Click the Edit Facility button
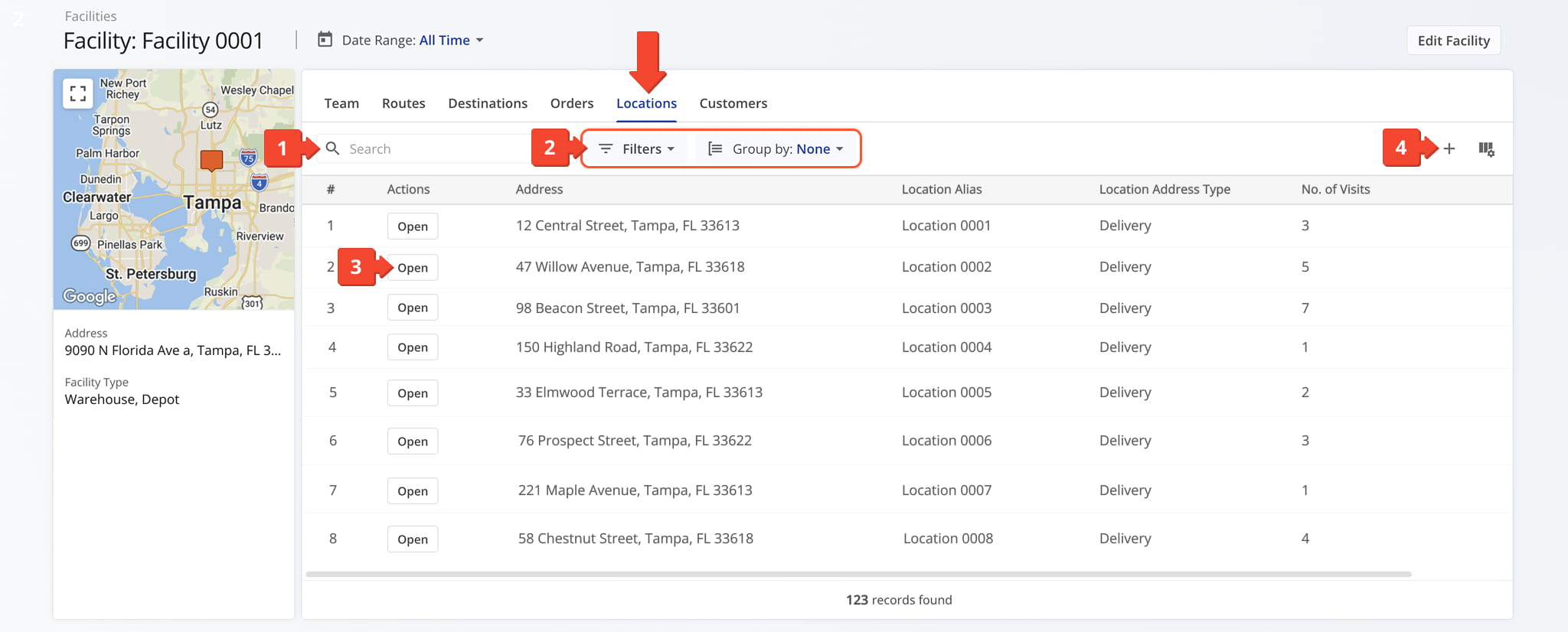 coord(1453,41)
